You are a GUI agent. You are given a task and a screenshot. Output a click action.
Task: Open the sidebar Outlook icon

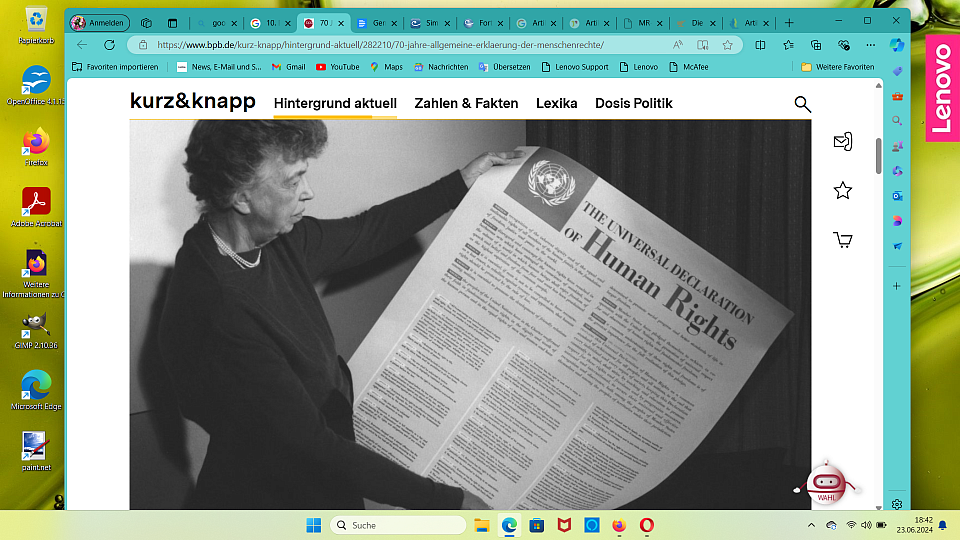click(x=897, y=196)
